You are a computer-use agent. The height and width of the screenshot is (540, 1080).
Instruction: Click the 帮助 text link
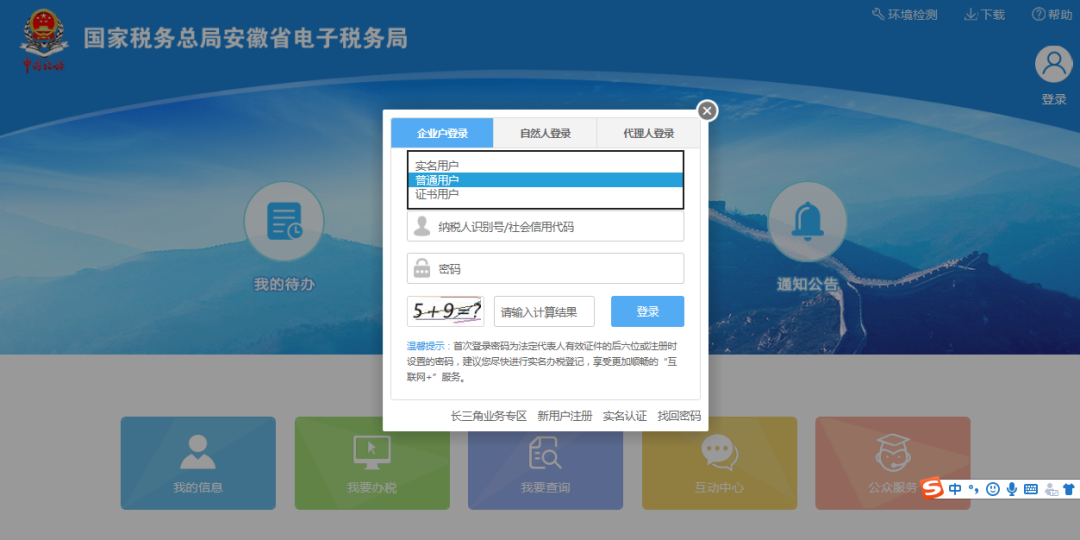coord(1061,15)
